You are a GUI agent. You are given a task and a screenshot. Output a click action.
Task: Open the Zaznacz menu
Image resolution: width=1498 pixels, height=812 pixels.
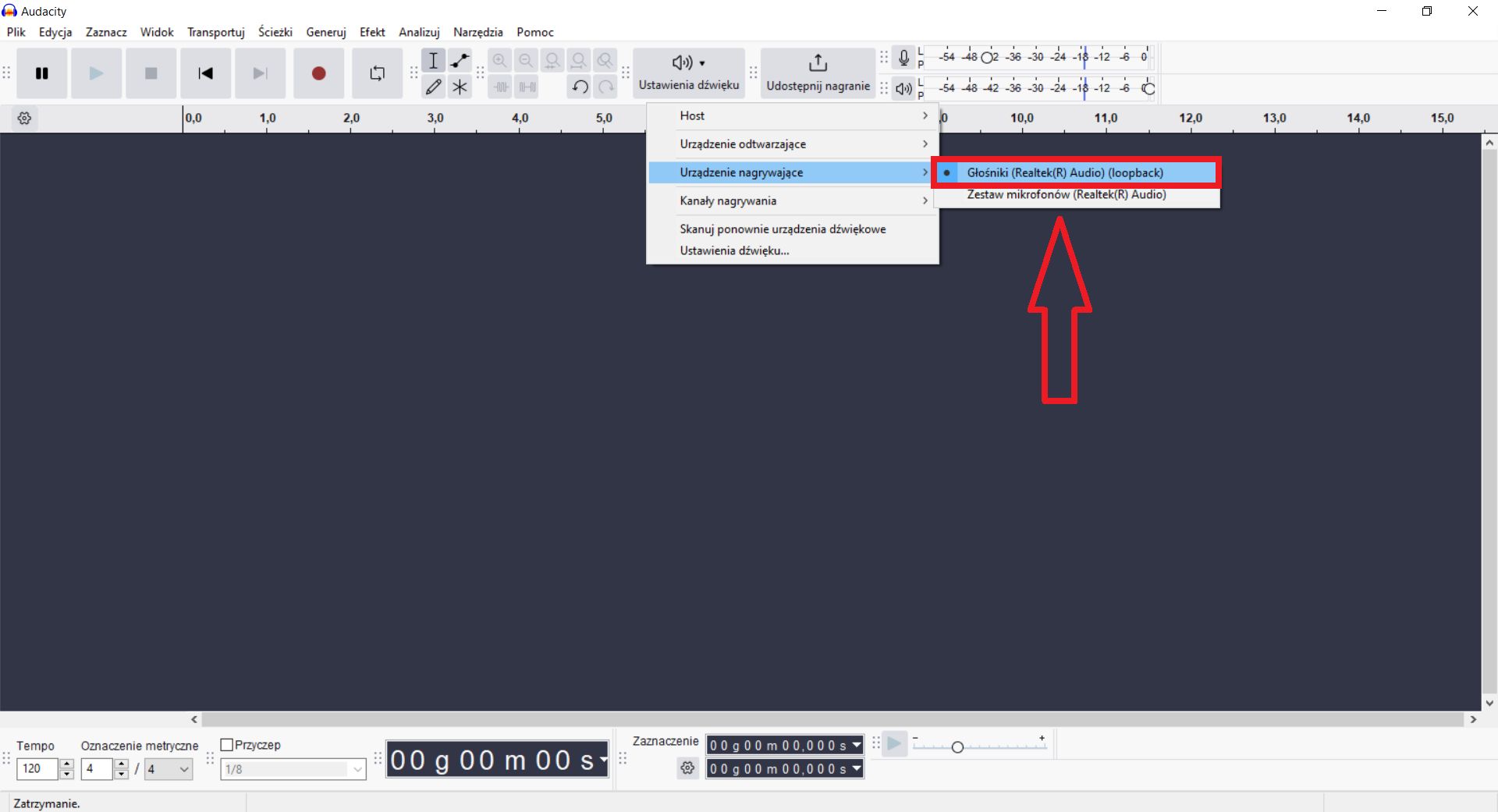(x=106, y=32)
